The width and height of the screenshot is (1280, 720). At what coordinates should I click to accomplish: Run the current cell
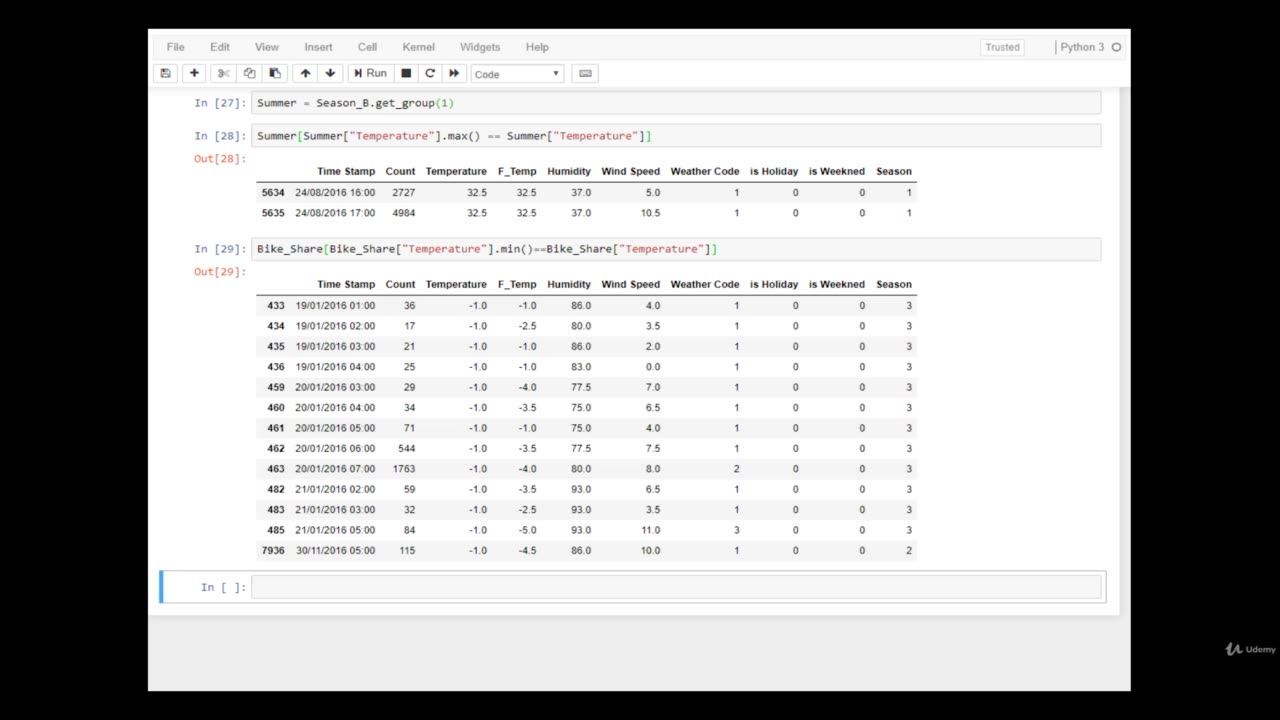click(x=369, y=73)
